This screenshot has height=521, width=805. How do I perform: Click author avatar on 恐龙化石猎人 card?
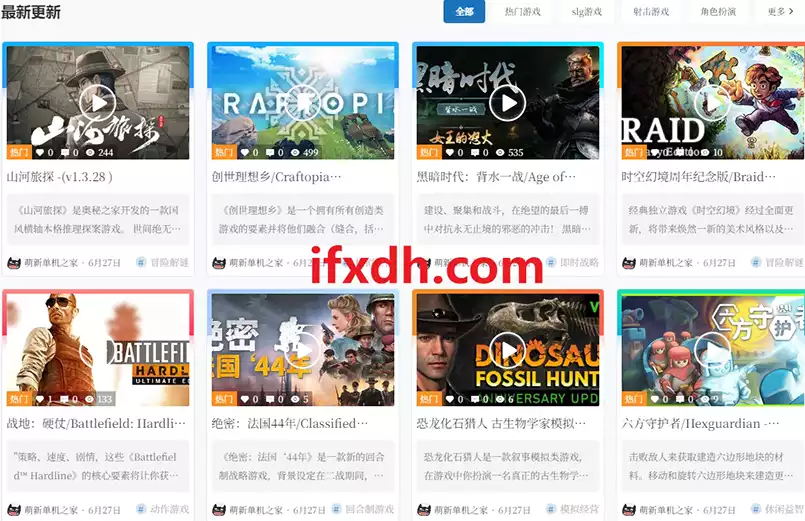424,510
